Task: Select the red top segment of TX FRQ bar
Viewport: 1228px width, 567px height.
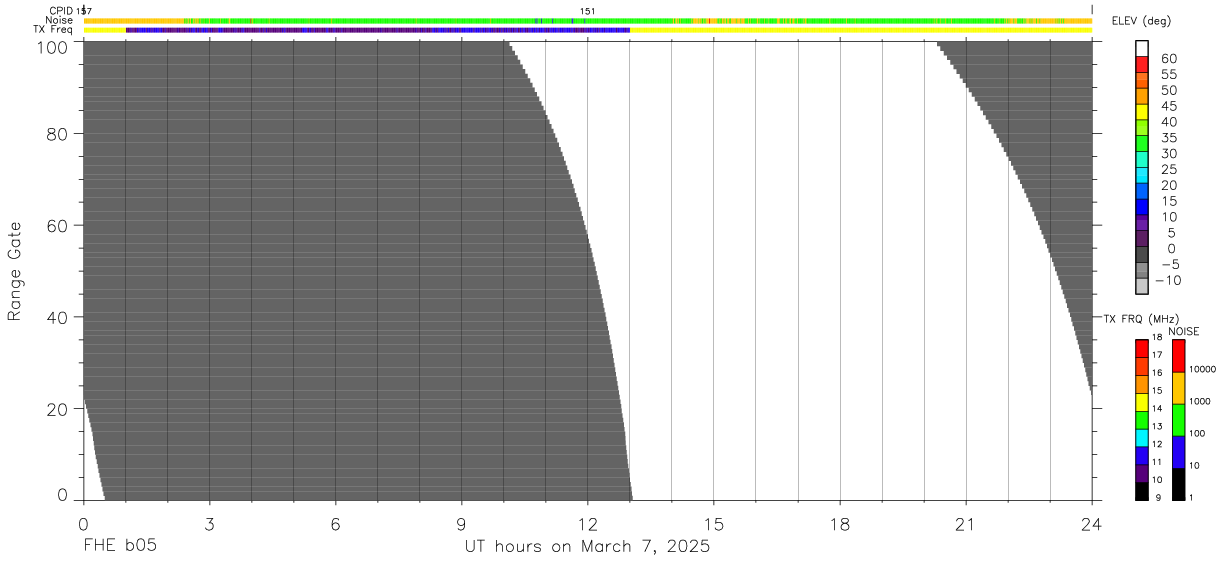Action: click(x=1142, y=348)
